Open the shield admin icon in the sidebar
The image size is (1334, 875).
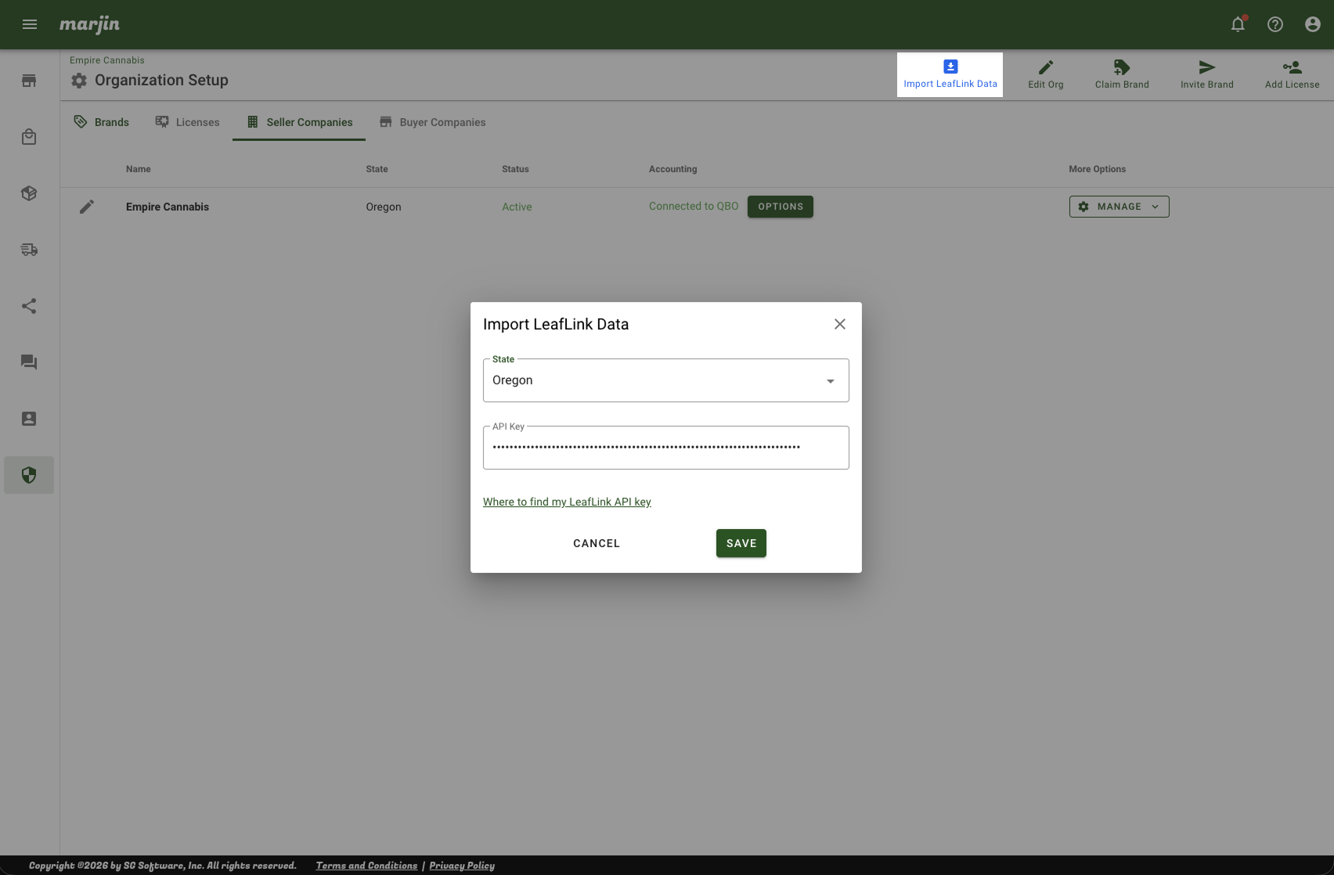[x=29, y=475]
